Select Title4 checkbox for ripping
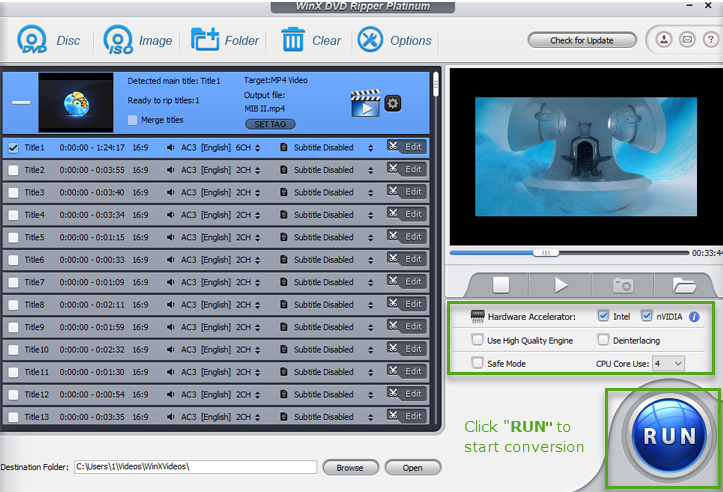Viewport: 723px width, 492px height. pyautogui.click(x=13, y=215)
